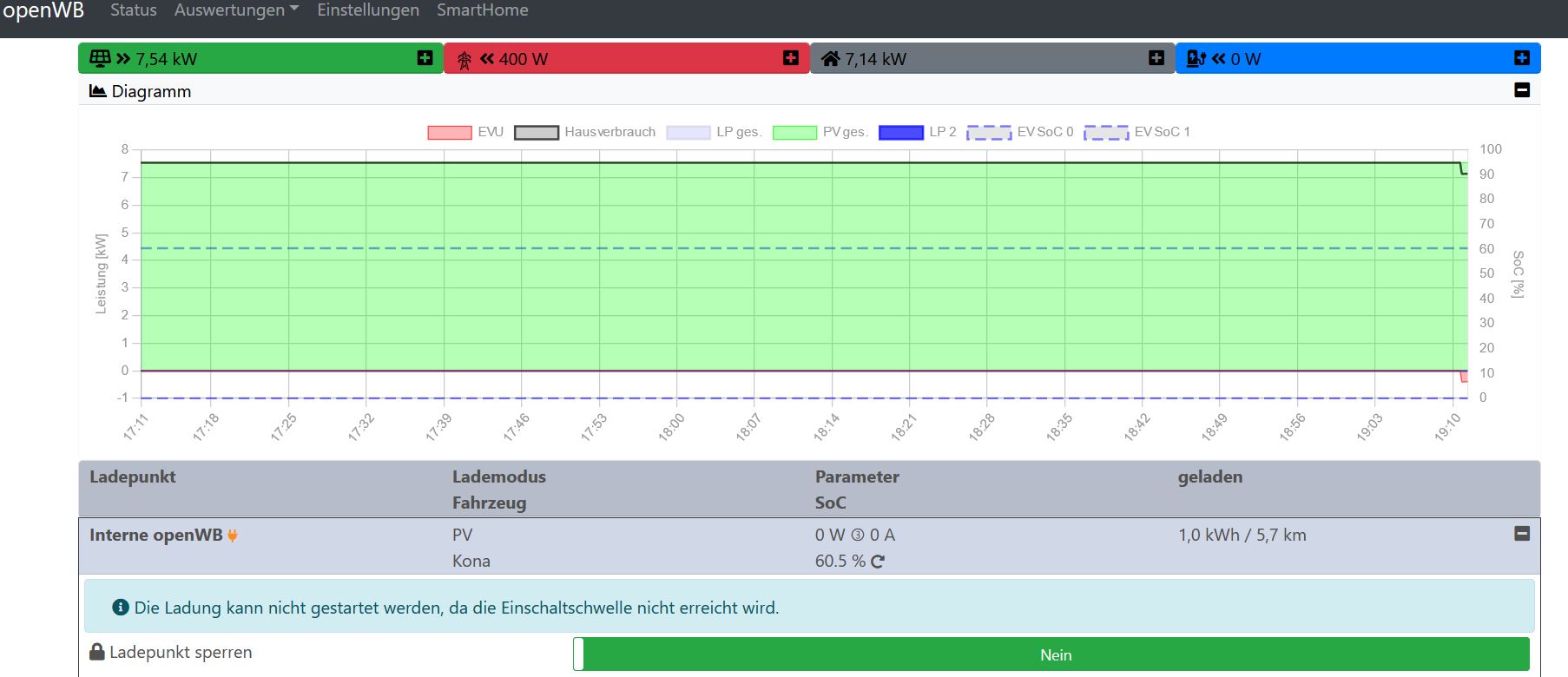
Task: Toggle the EV SoC 1 series in legend
Action: pos(1137,132)
